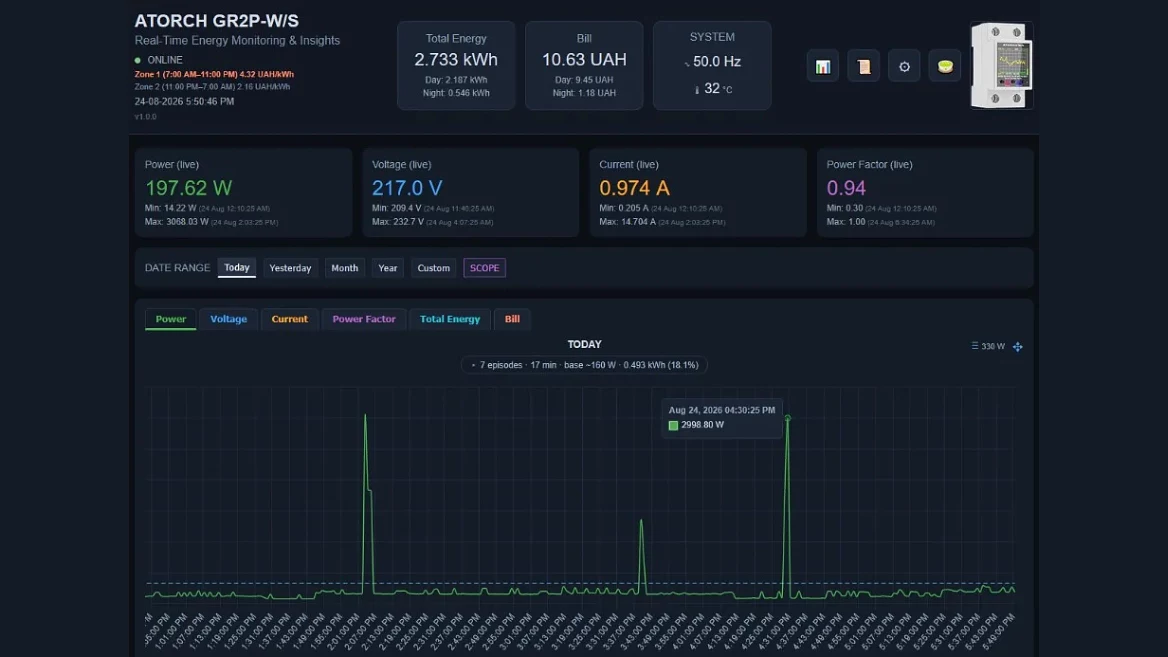Click the TODAY chart heading
This screenshot has height=657, width=1168.
click(x=584, y=344)
